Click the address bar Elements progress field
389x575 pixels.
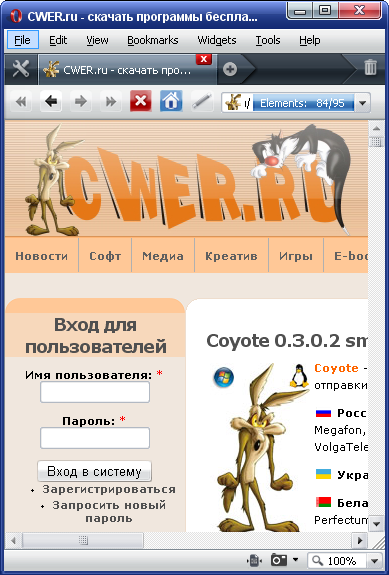304,103
